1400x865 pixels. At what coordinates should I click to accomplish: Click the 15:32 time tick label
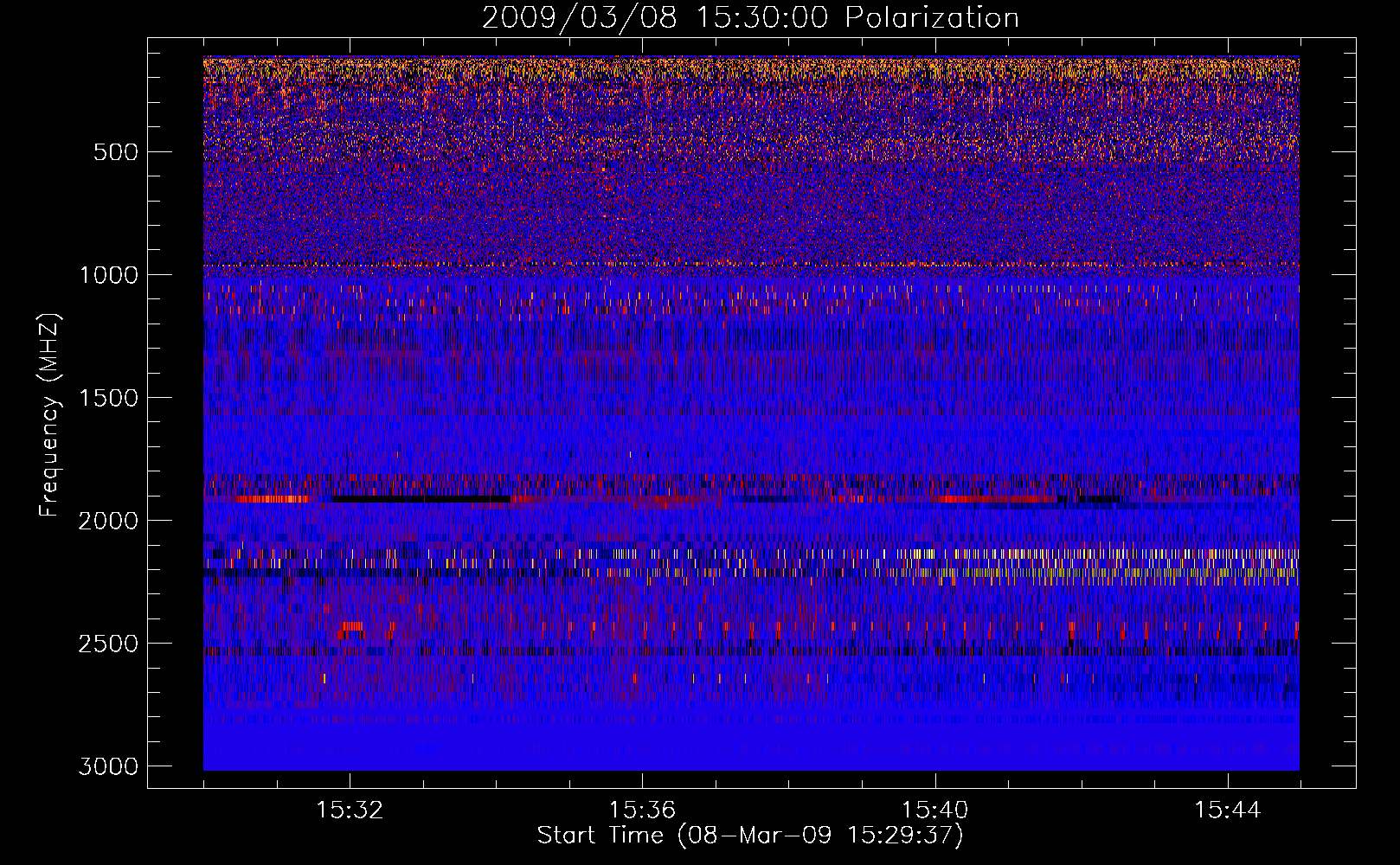point(350,811)
